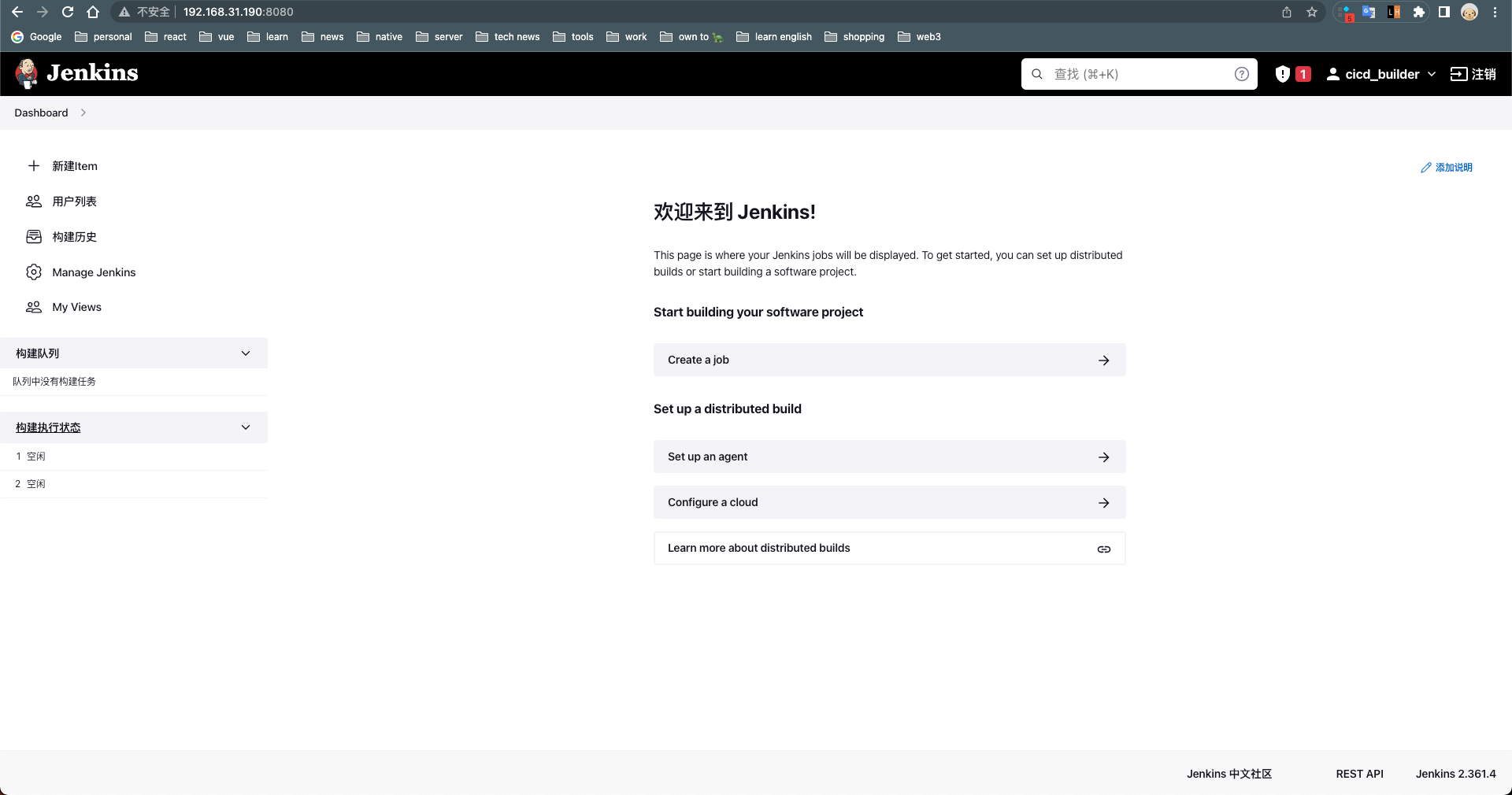The width and height of the screenshot is (1512, 795).
Task: Click the arrow on Configure a cloud
Action: coord(1104,502)
